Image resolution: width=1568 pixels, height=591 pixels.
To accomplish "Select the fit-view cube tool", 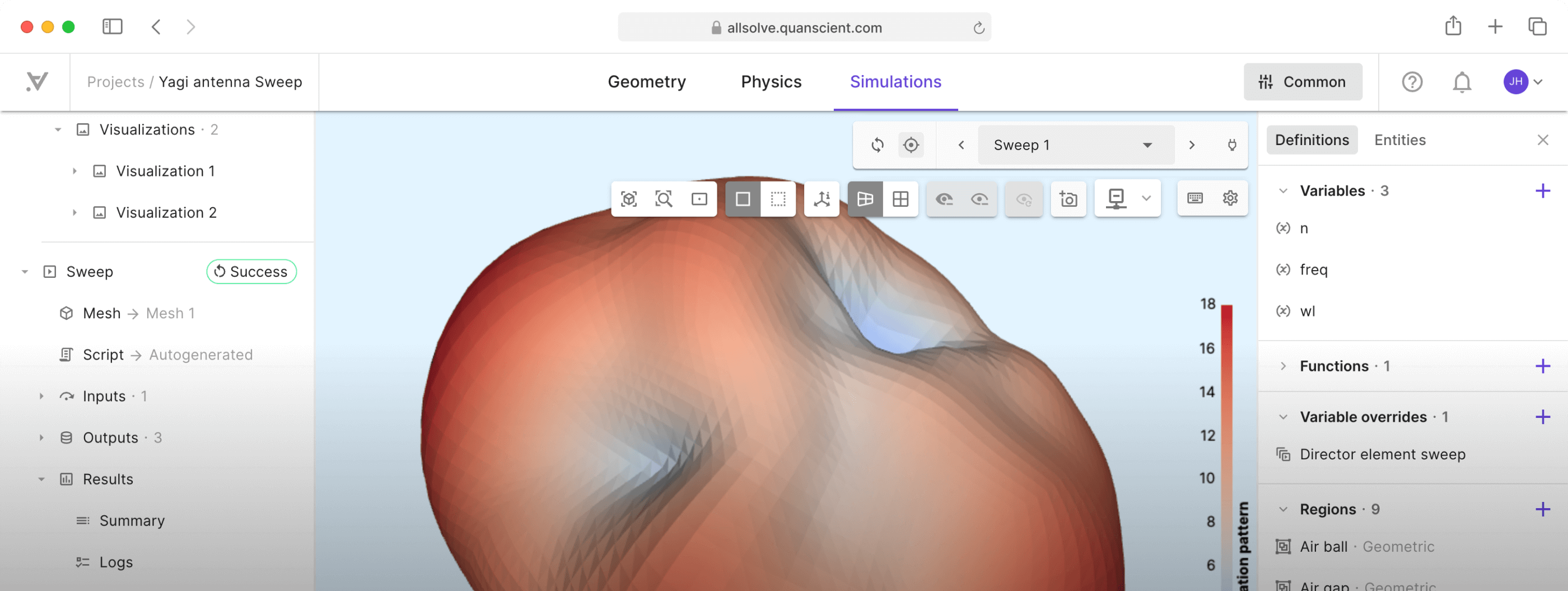I will [629, 198].
